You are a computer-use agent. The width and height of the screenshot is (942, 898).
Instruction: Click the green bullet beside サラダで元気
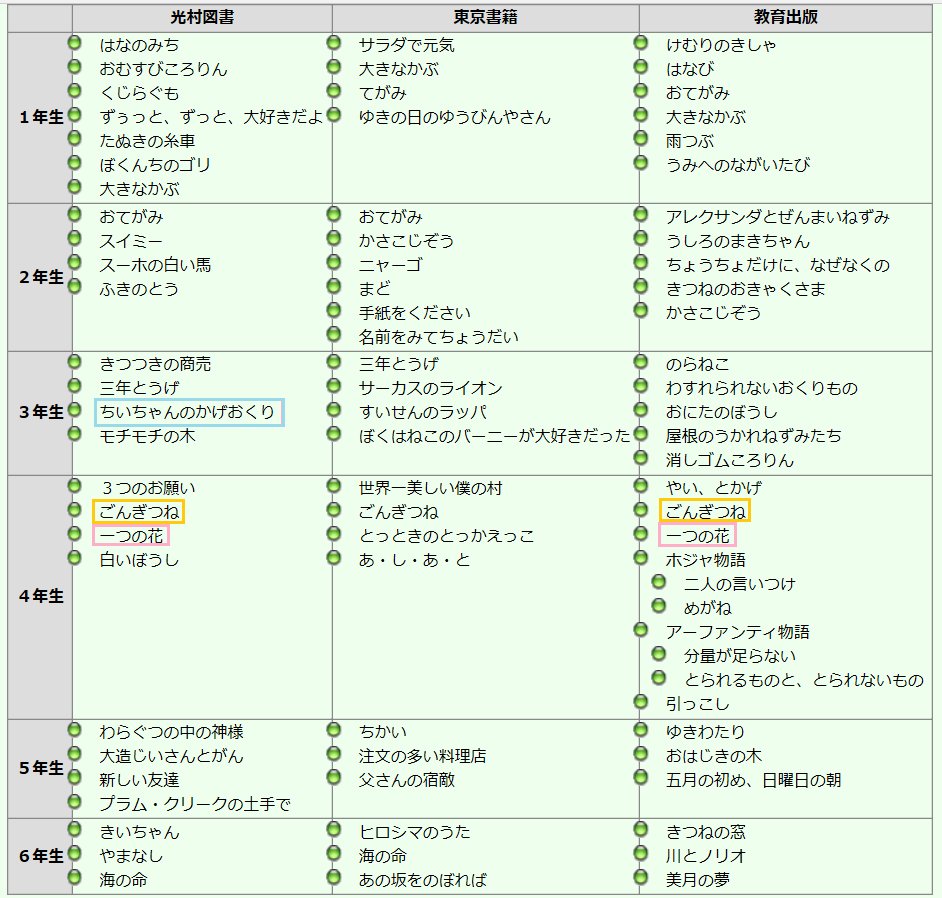click(x=333, y=44)
